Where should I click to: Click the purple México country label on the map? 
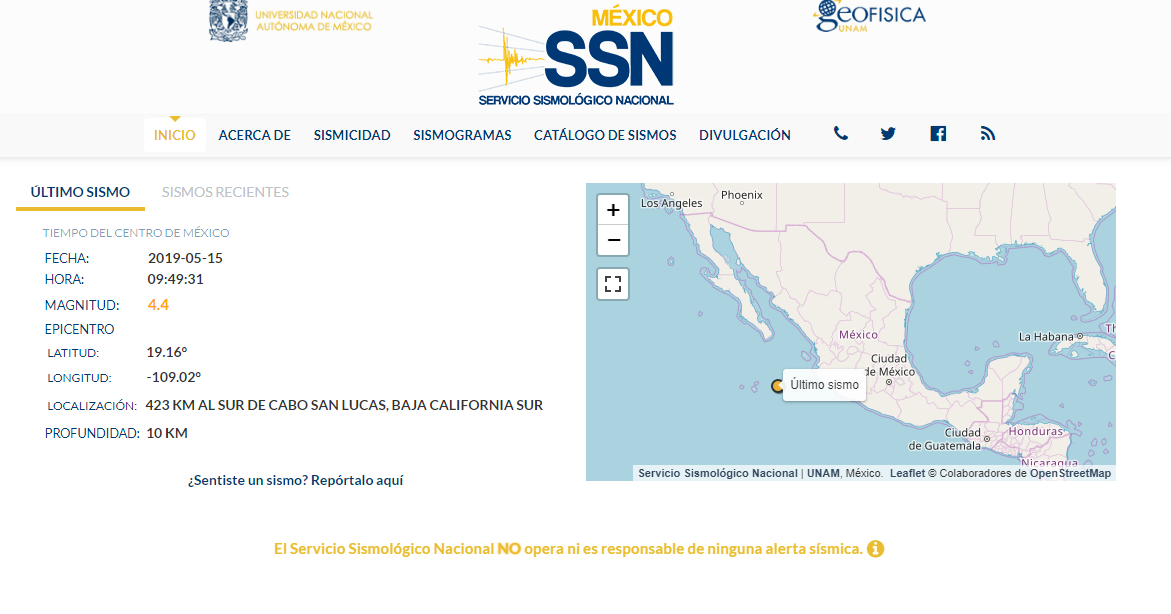point(858,335)
